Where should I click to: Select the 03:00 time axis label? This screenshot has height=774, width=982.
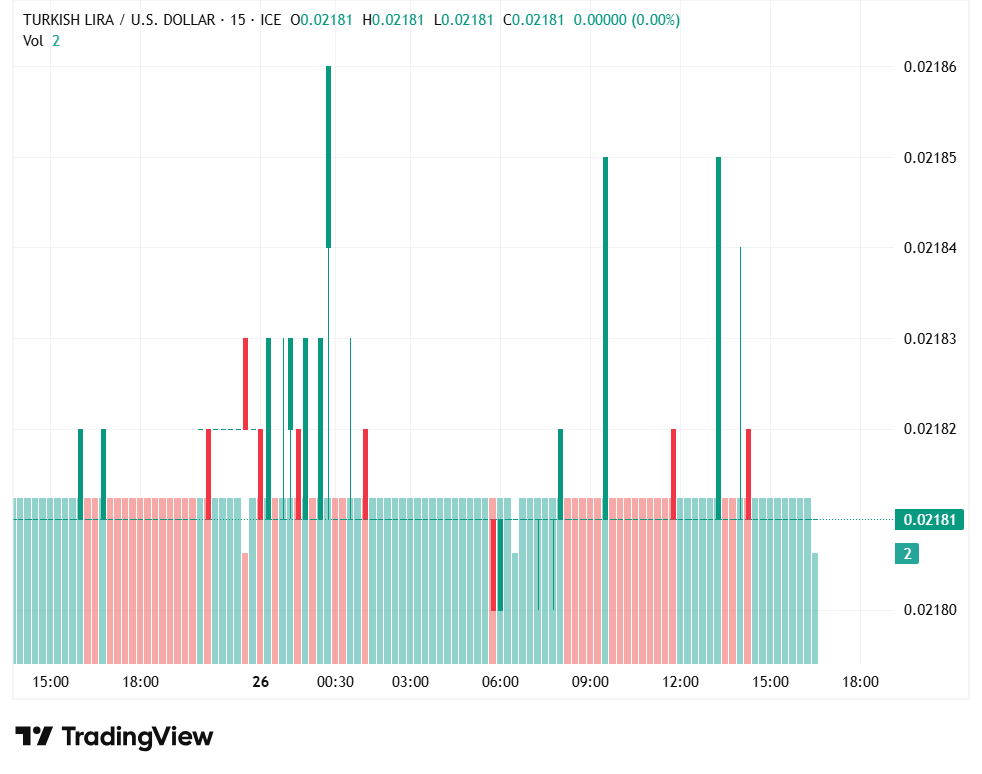point(410,682)
